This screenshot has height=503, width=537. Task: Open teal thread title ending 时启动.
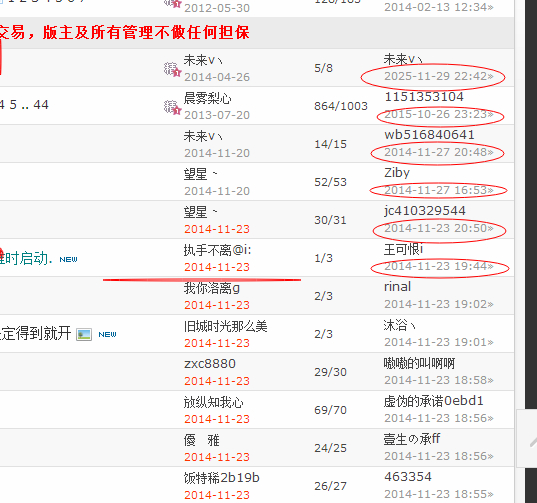click(26, 258)
